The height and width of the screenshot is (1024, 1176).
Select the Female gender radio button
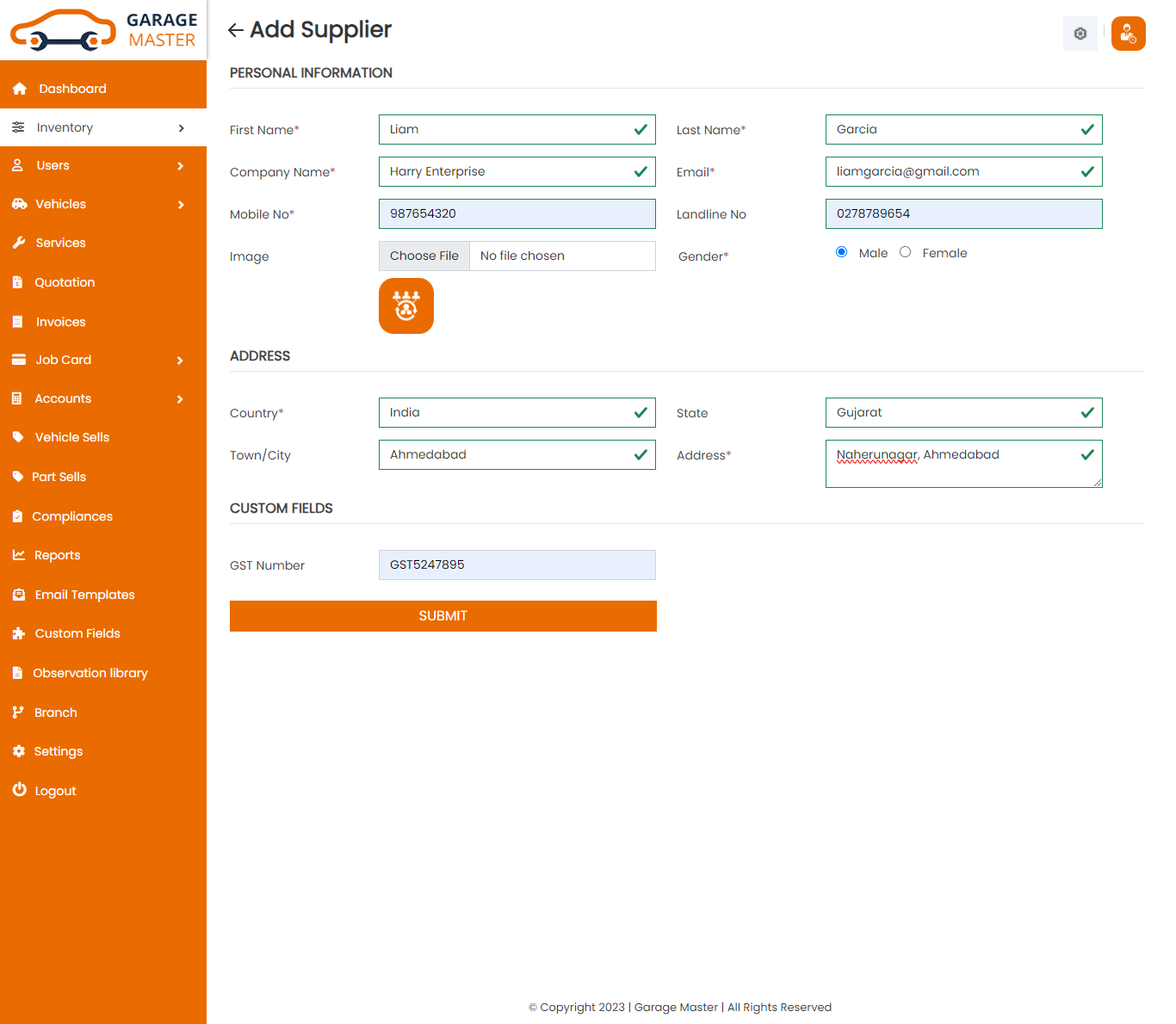905,252
